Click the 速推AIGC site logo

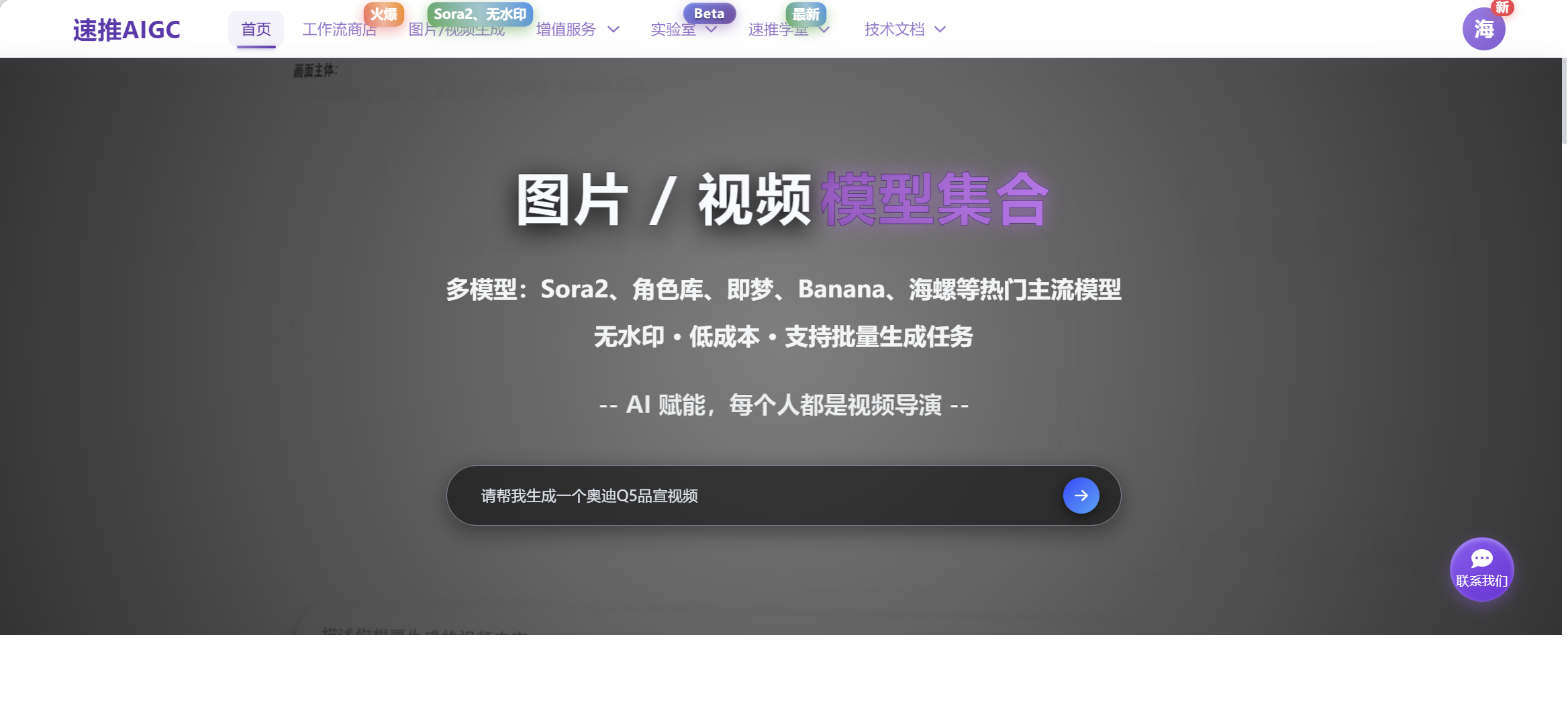(x=128, y=29)
